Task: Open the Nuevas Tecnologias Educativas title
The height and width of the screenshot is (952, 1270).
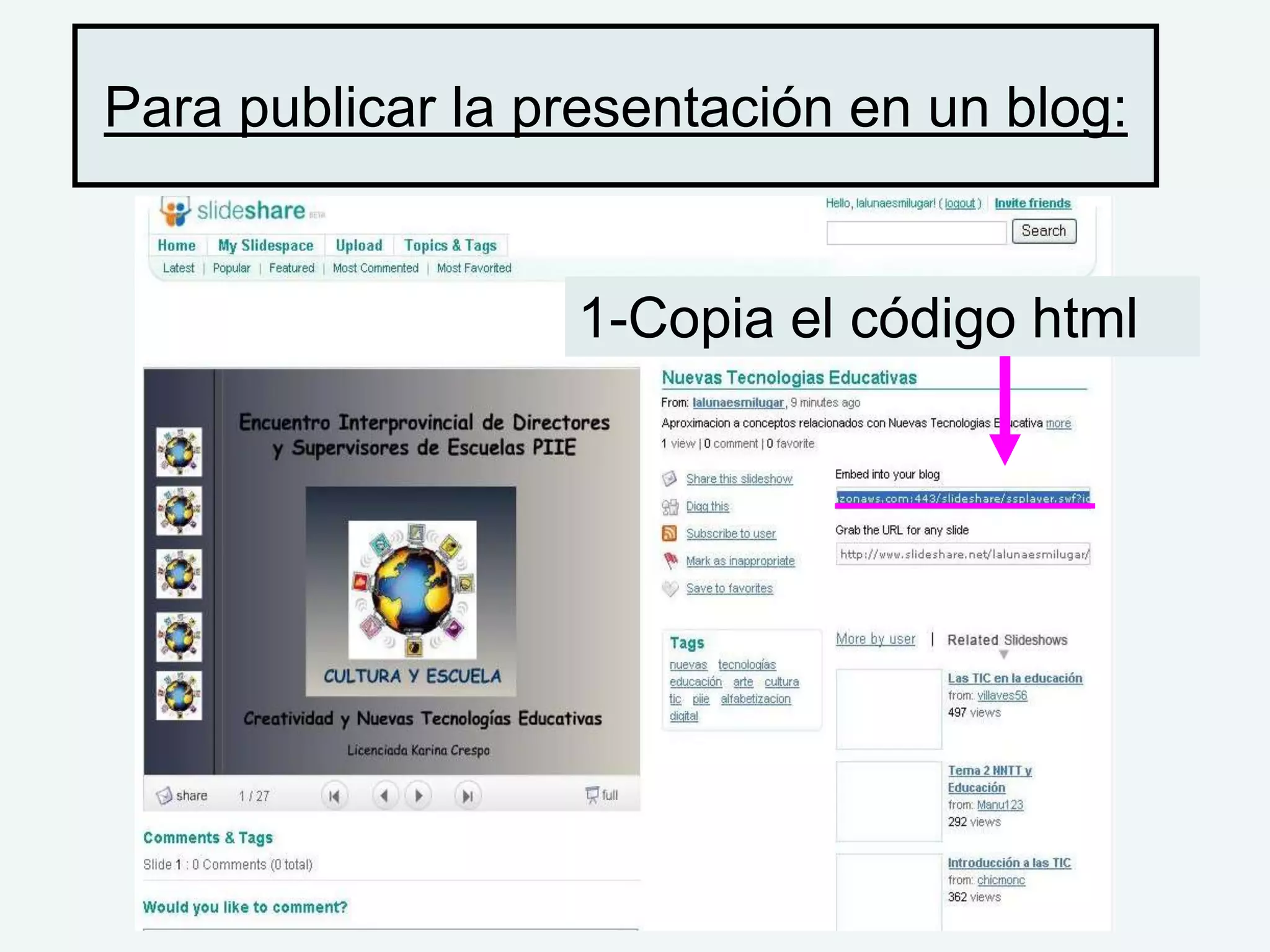Action: [789, 377]
